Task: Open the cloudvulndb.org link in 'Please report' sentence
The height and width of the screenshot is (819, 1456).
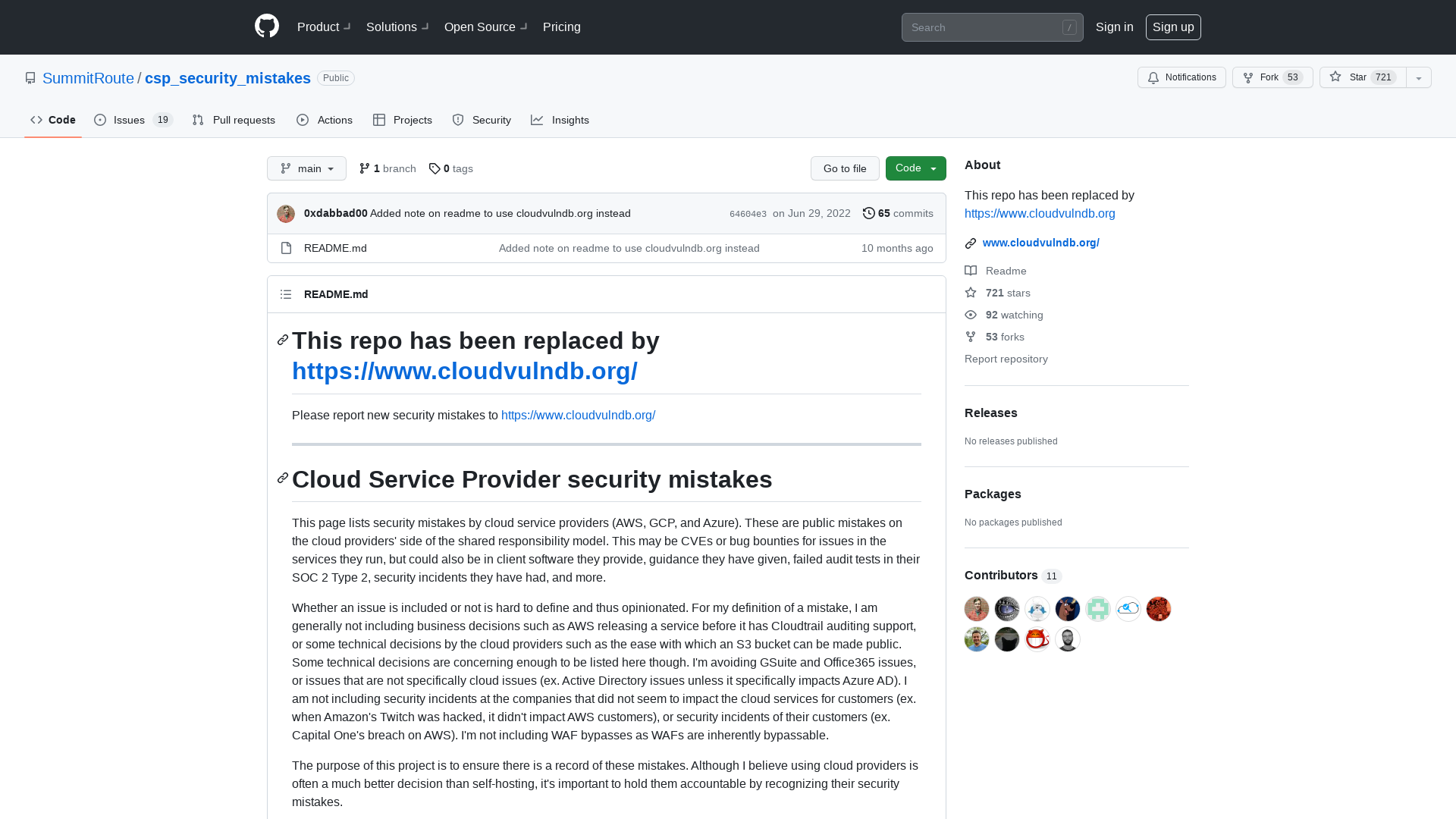Action: click(578, 416)
